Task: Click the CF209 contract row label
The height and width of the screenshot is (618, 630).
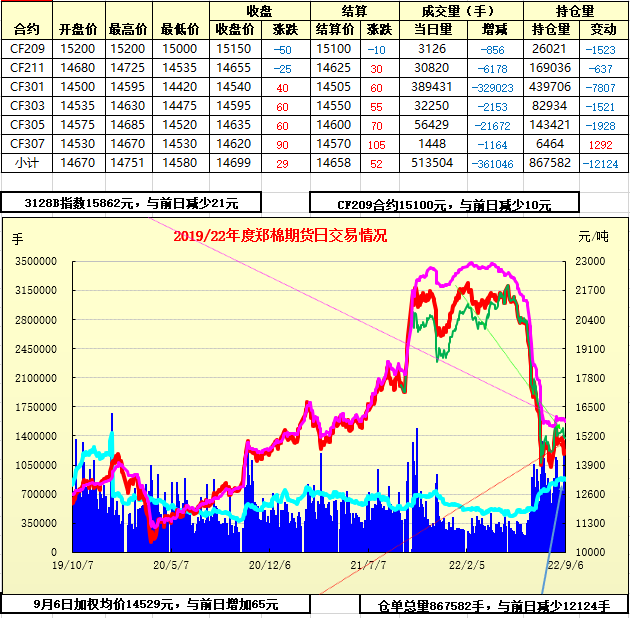Action: (x=29, y=48)
